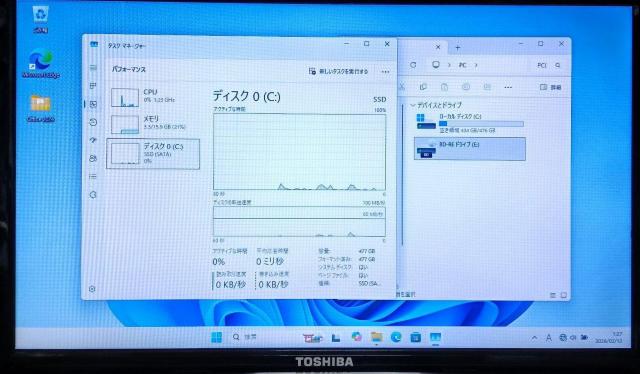Select ローカル ディスク (C:) drive
The height and width of the screenshot is (374, 640).
470,123
